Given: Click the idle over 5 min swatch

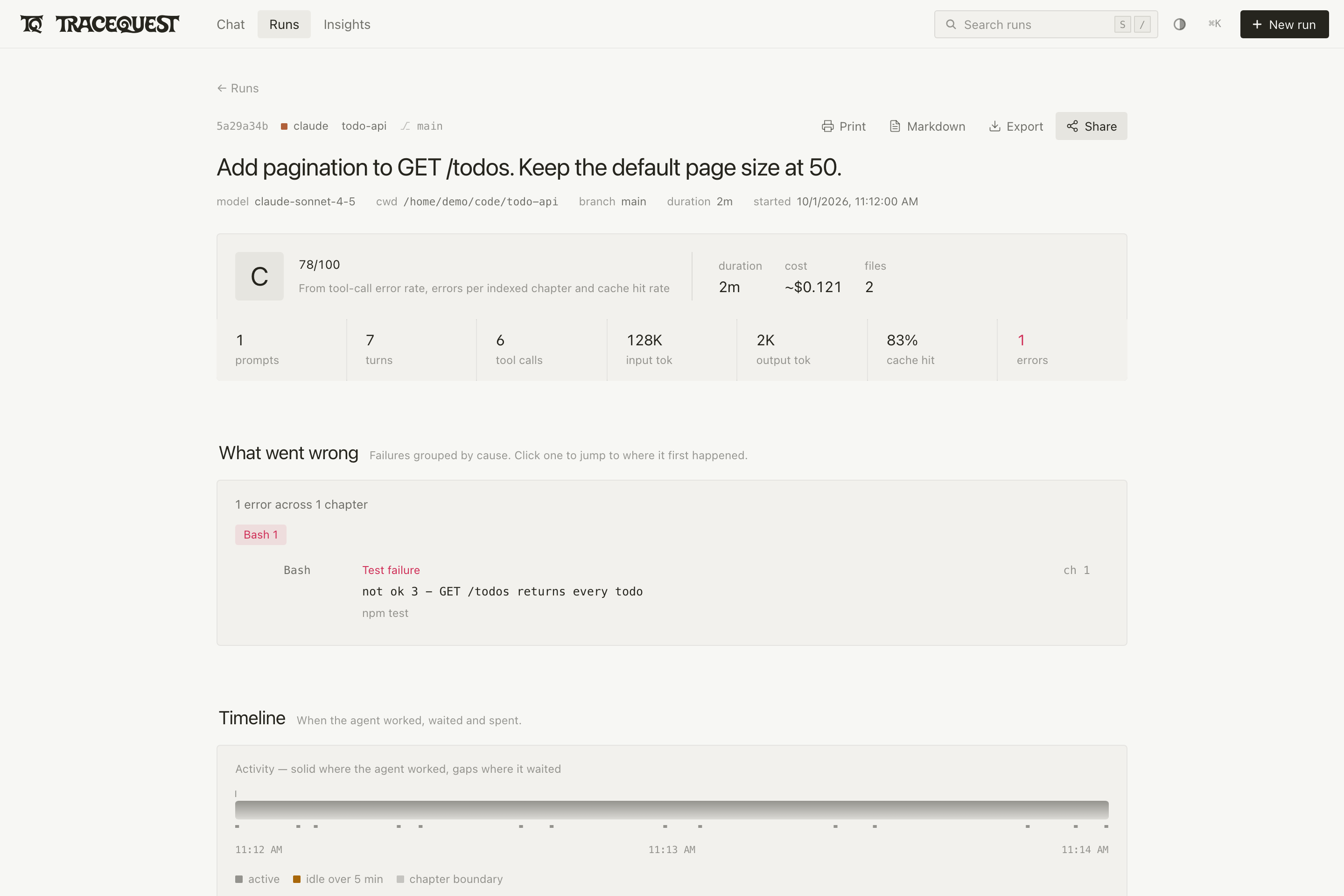Looking at the screenshot, I should pyautogui.click(x=297, y=879).
